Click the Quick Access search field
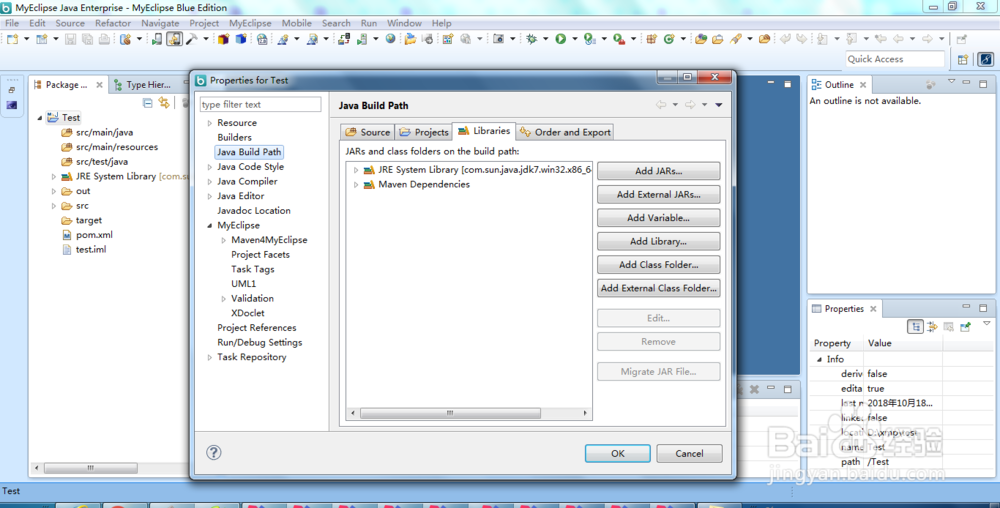 pyautogui.click(x=894, y=59)
